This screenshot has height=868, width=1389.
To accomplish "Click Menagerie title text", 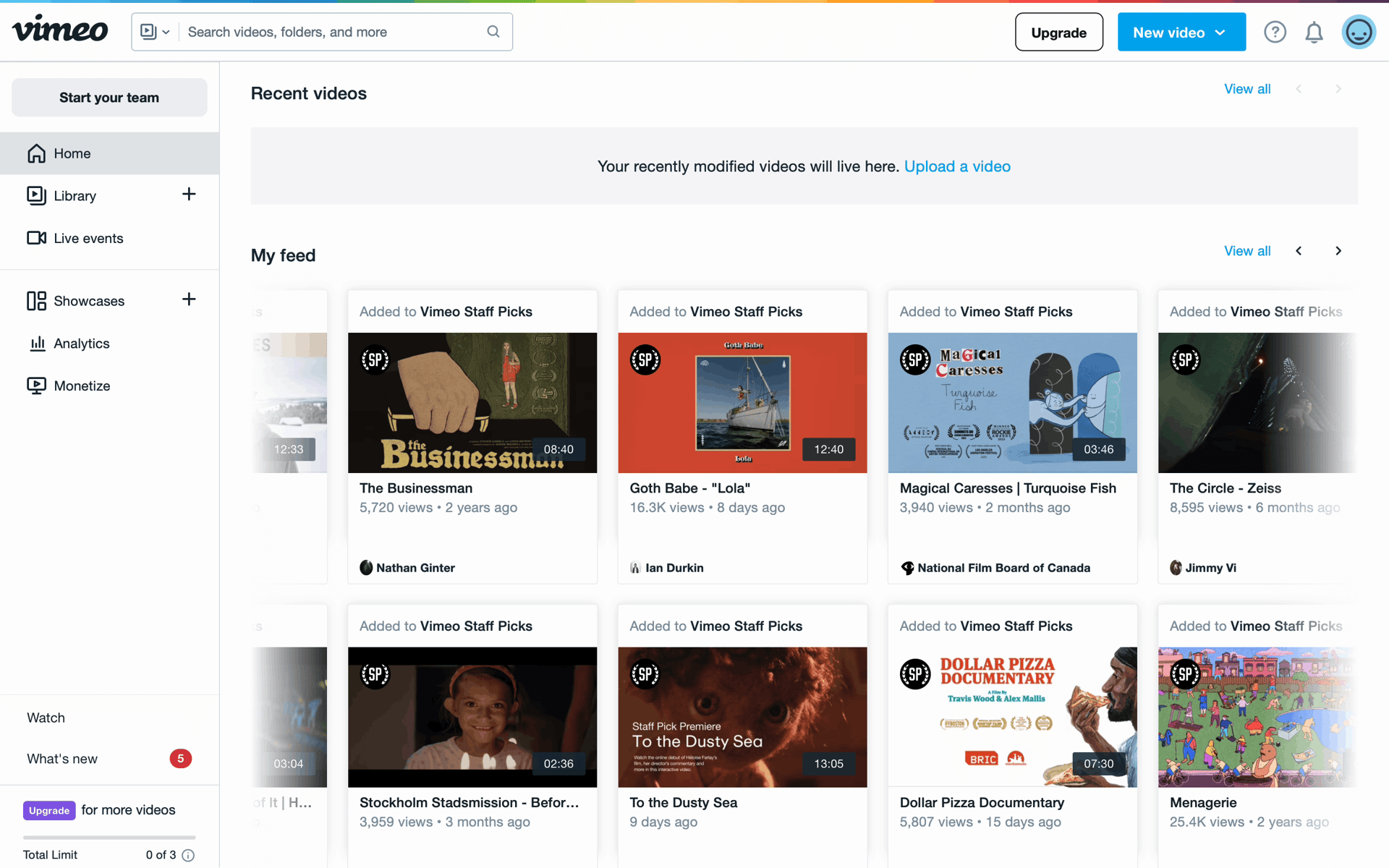I will [x=1203, y=803].
